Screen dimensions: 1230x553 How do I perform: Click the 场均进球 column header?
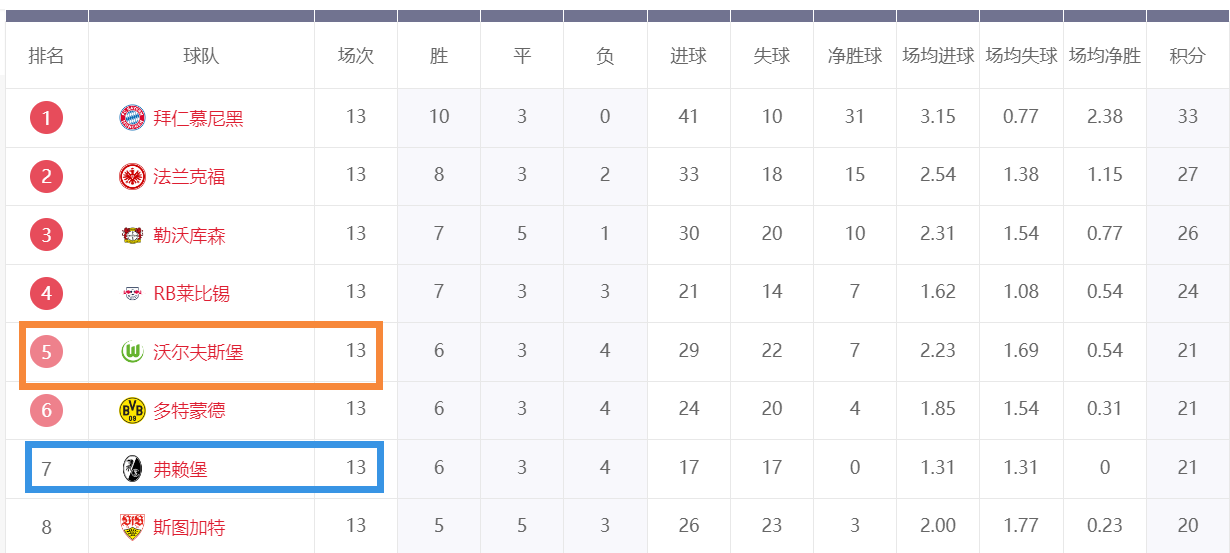(x=938, y=56)
